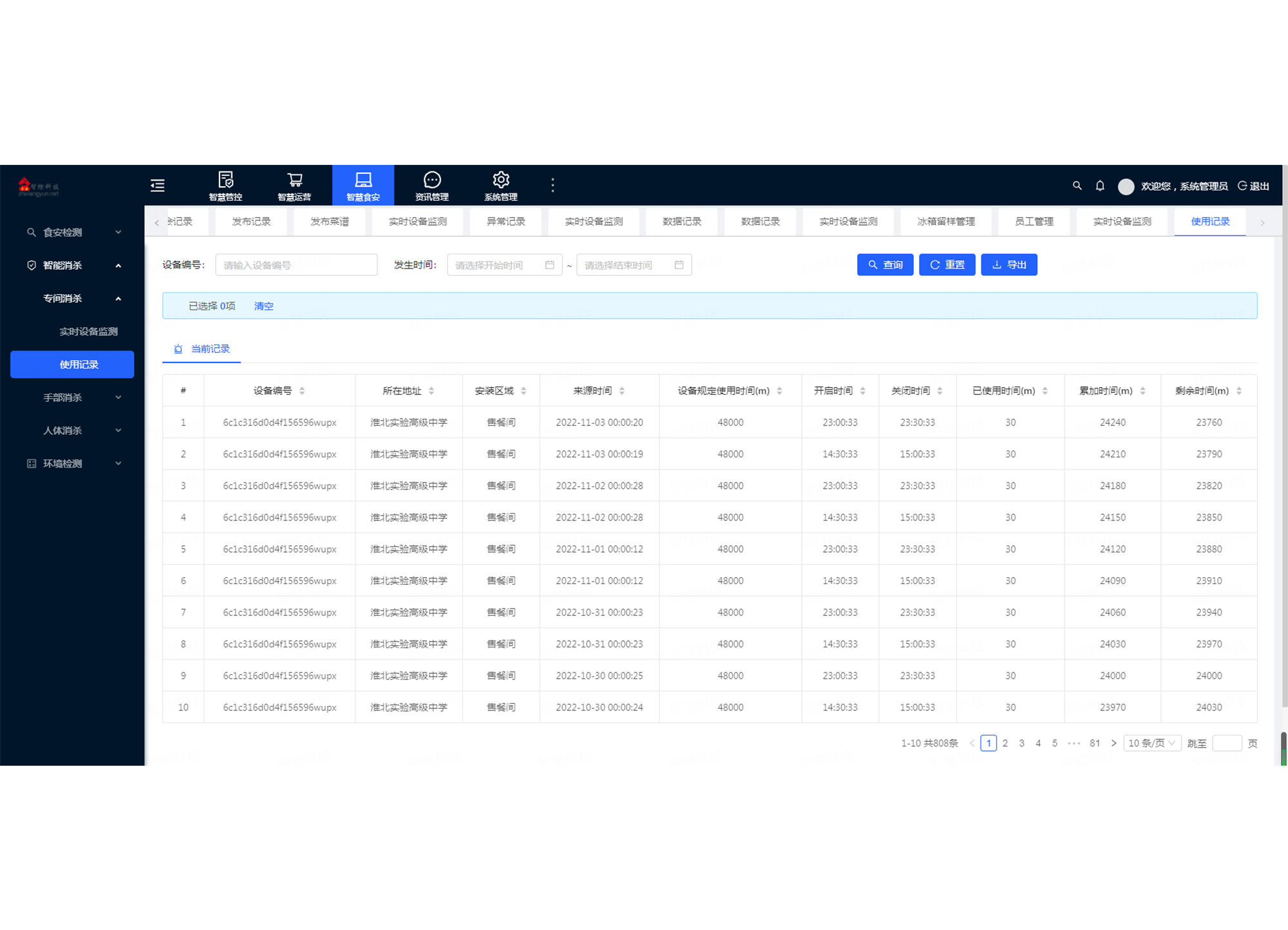The width and height of the screenshot is (1288, 930).
Task: Click the sidebar collapse hamburger icon
Action: [158, 185]
